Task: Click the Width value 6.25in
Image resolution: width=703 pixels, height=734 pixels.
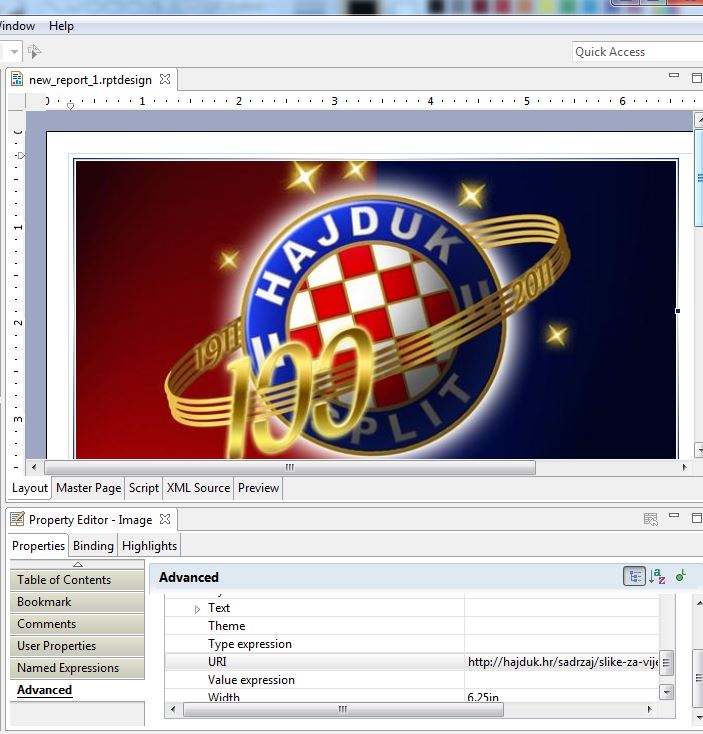Action: (483, 697)
